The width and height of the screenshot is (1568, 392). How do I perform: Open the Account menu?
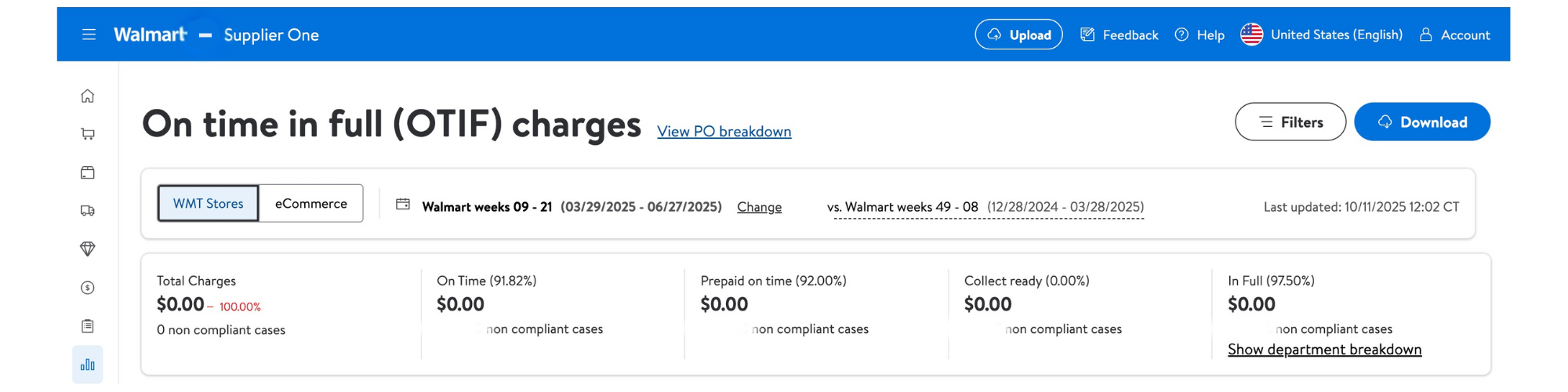pos(1454,34)
